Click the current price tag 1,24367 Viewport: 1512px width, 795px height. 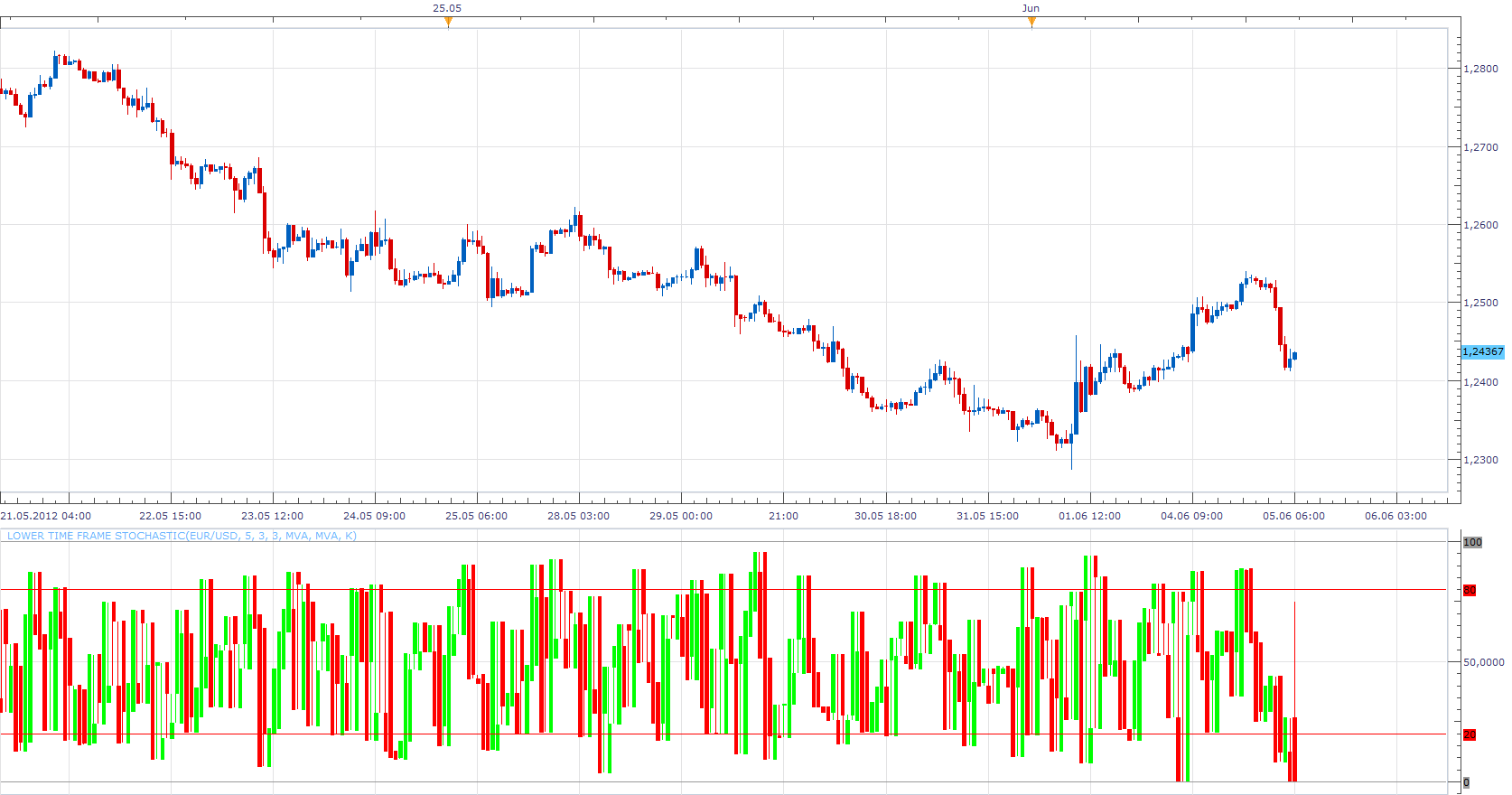(x=1483, y=351)
